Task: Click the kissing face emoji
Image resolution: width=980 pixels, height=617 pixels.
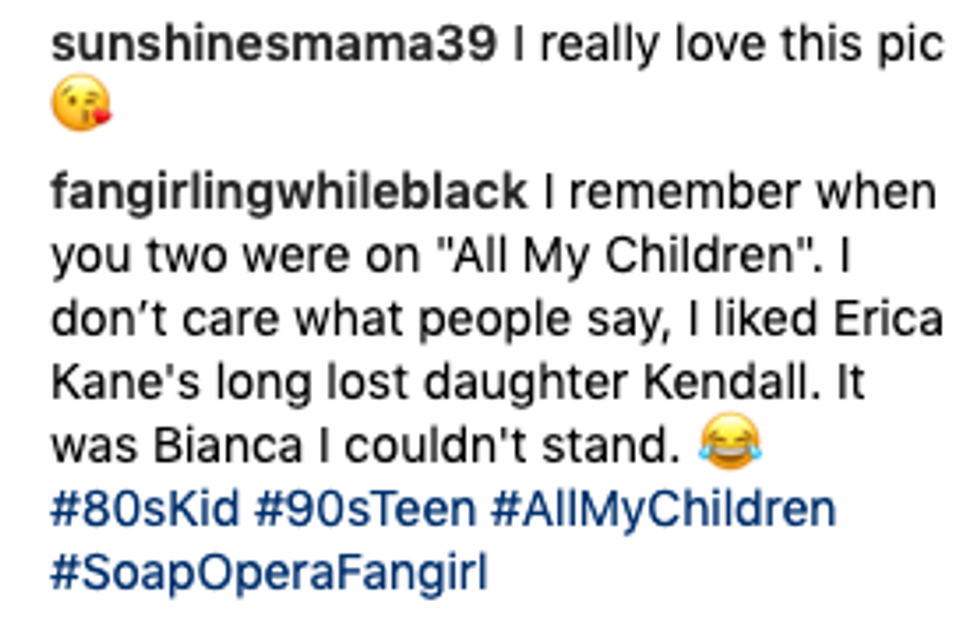Action: click(x=80, y=106)
